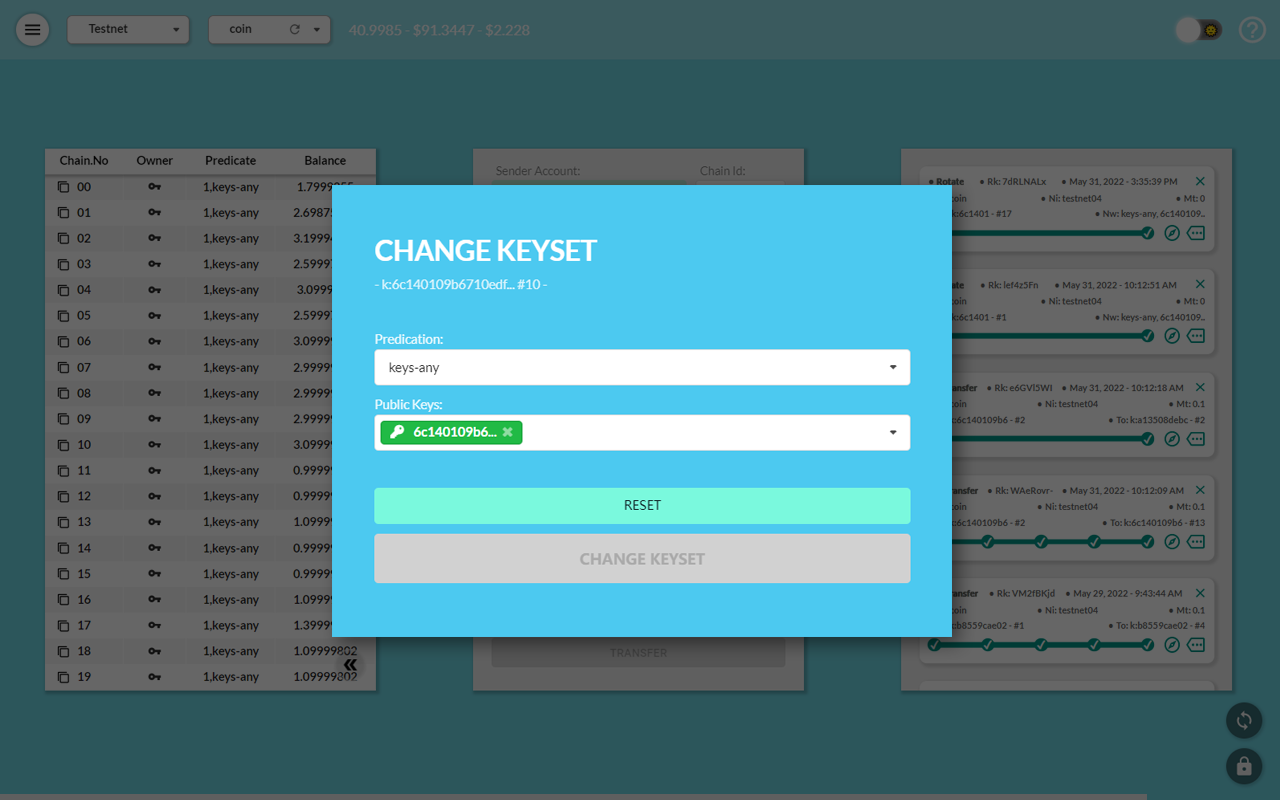Open the hamburger main menu

(x=32, y=29)
